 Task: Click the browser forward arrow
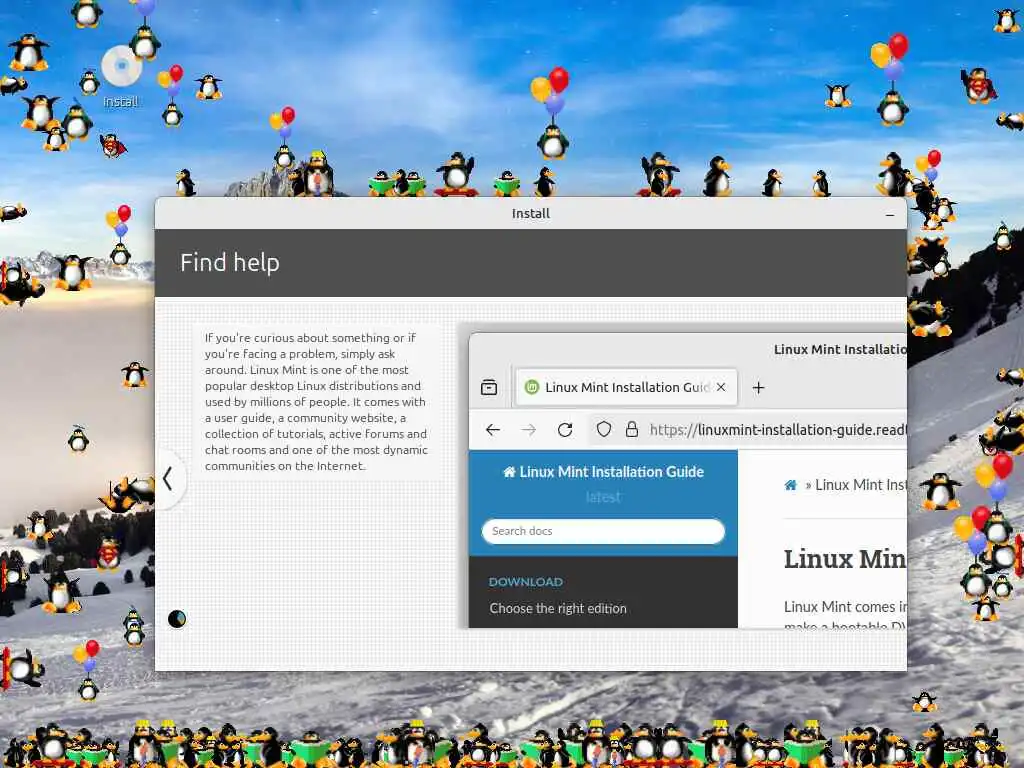(x=529, y=430)
